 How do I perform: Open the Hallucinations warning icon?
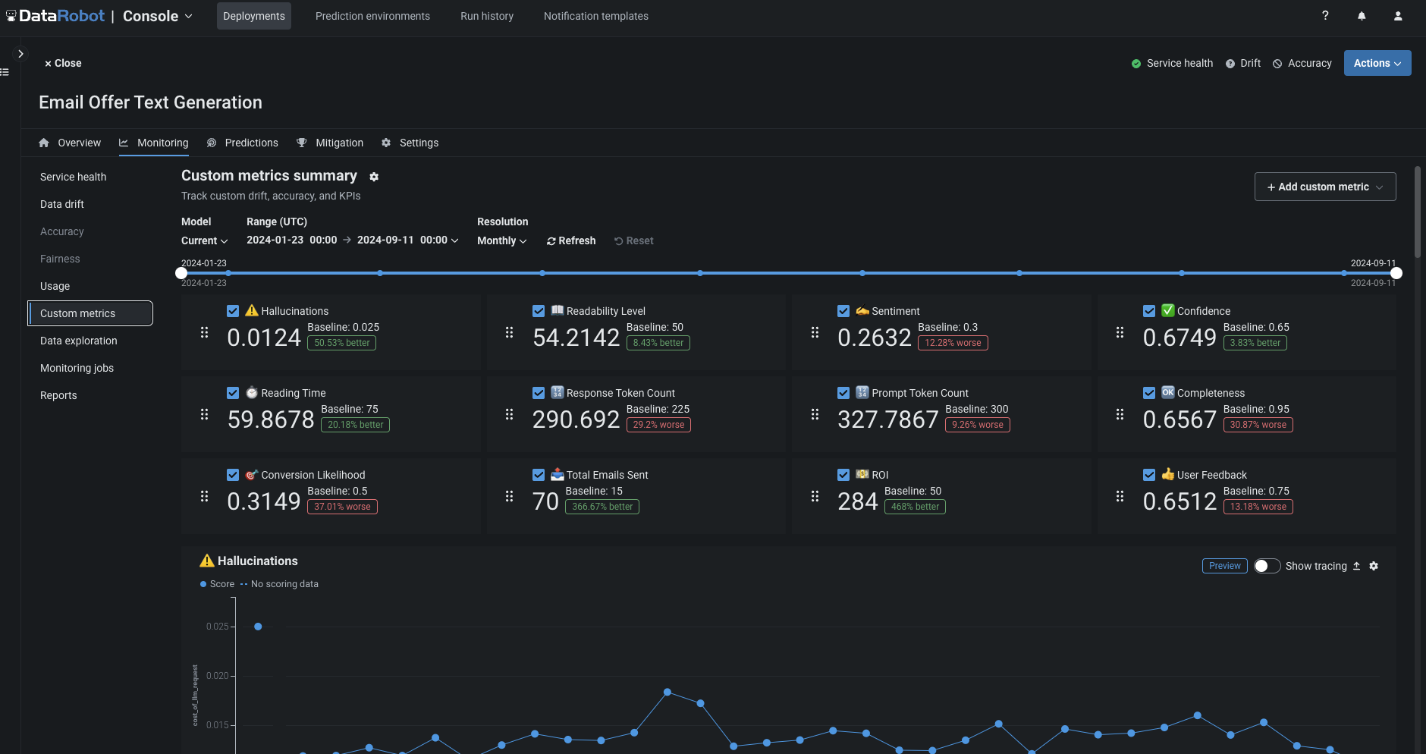pos(250,310)
